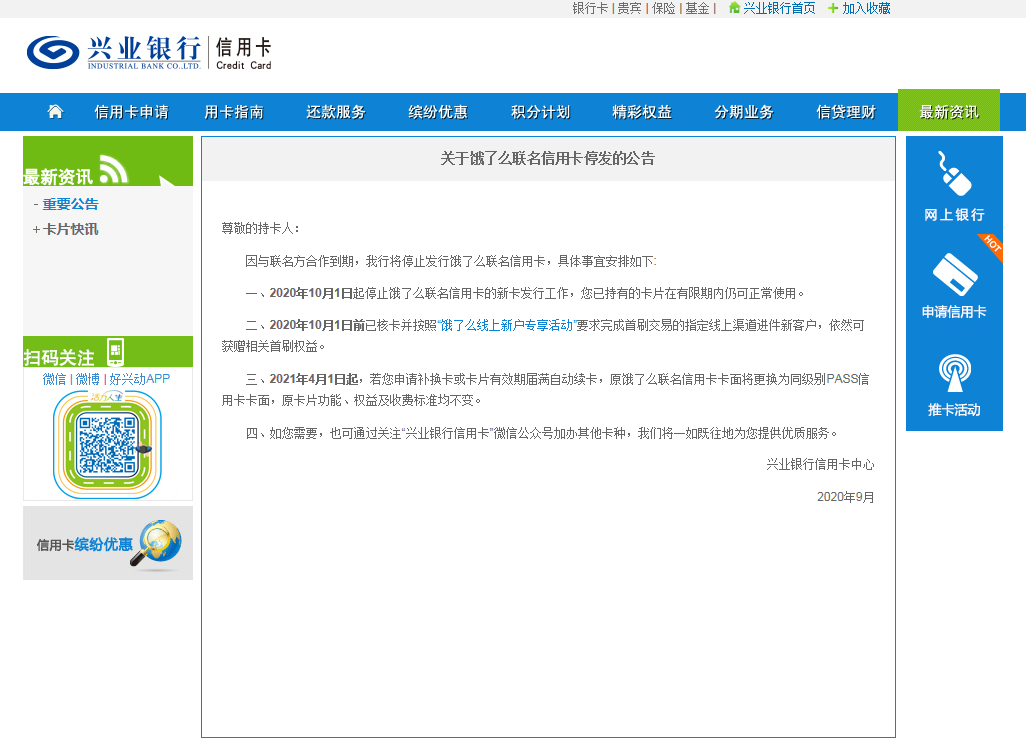This screenshot has height=742, width=1026.
Task: Click the Industrial Bank logo
Action: point(113,52)
